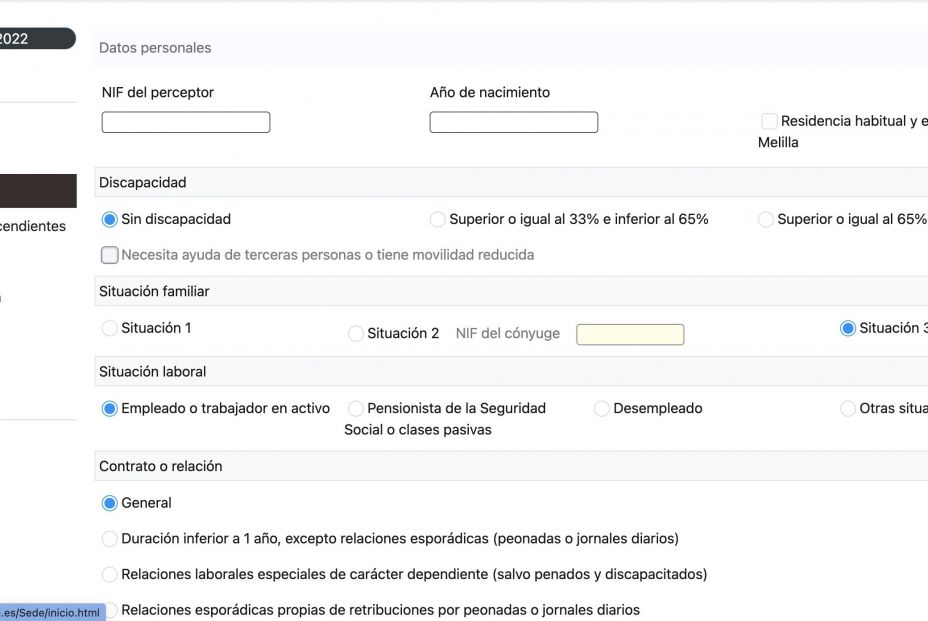The height and width of the screenshot is (621, 928).
Task: Click the NIF del perceptor field
Action: (185, 121)
